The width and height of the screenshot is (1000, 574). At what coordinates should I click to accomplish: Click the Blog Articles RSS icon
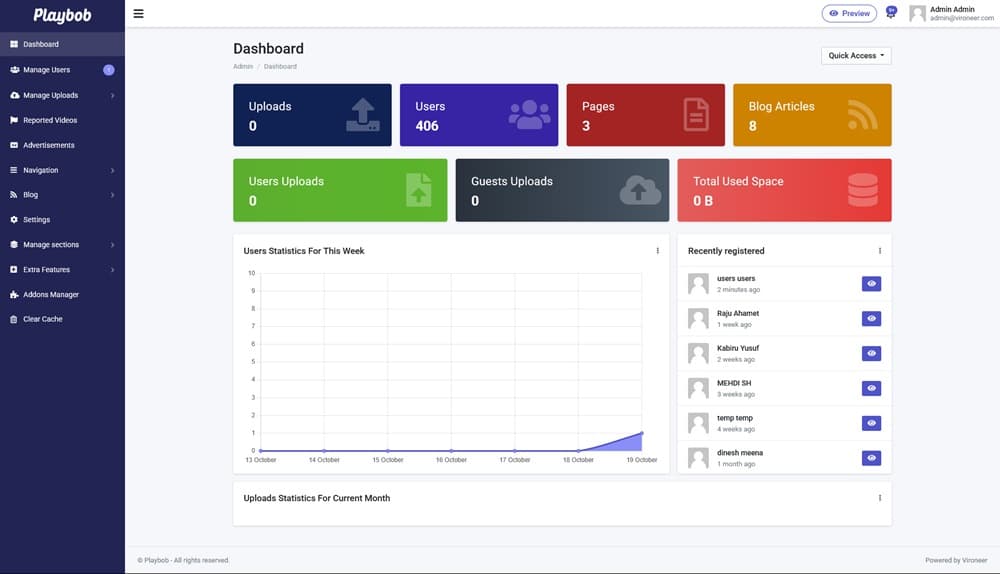pyautogui.click(x=862, y=115)
